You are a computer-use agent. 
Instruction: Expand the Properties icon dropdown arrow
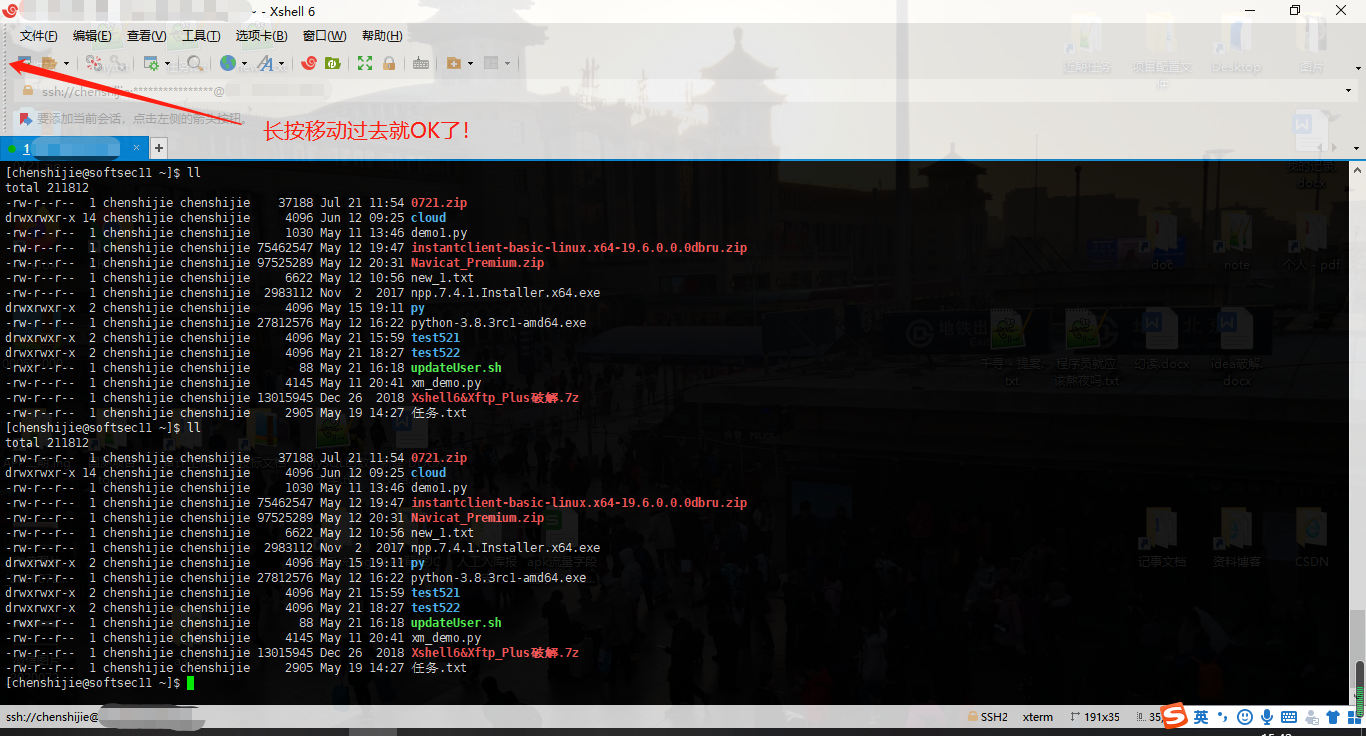168,63
